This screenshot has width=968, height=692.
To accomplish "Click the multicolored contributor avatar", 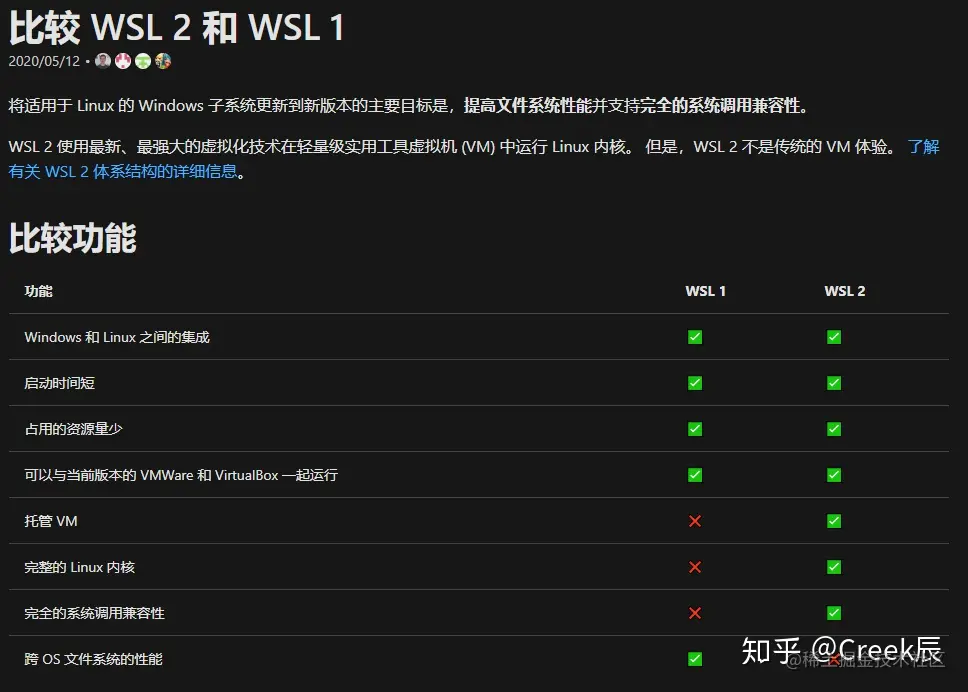I will click(163, 61).
